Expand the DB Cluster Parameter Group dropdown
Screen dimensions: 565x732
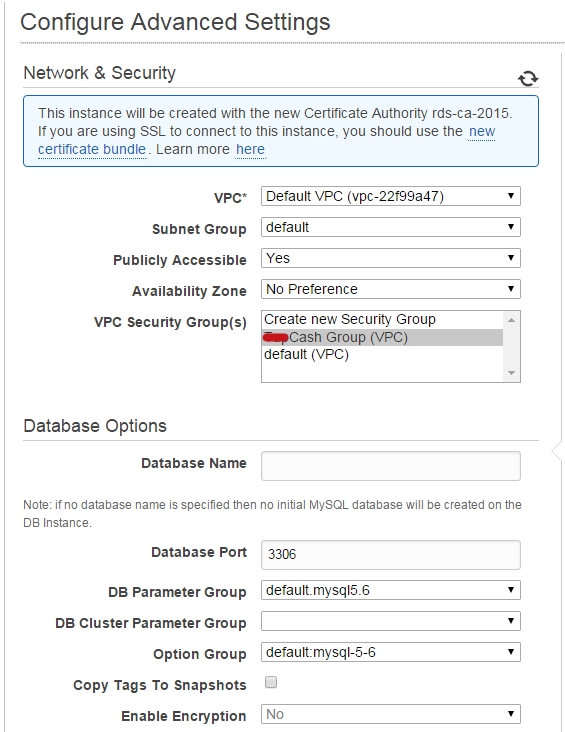391,621
